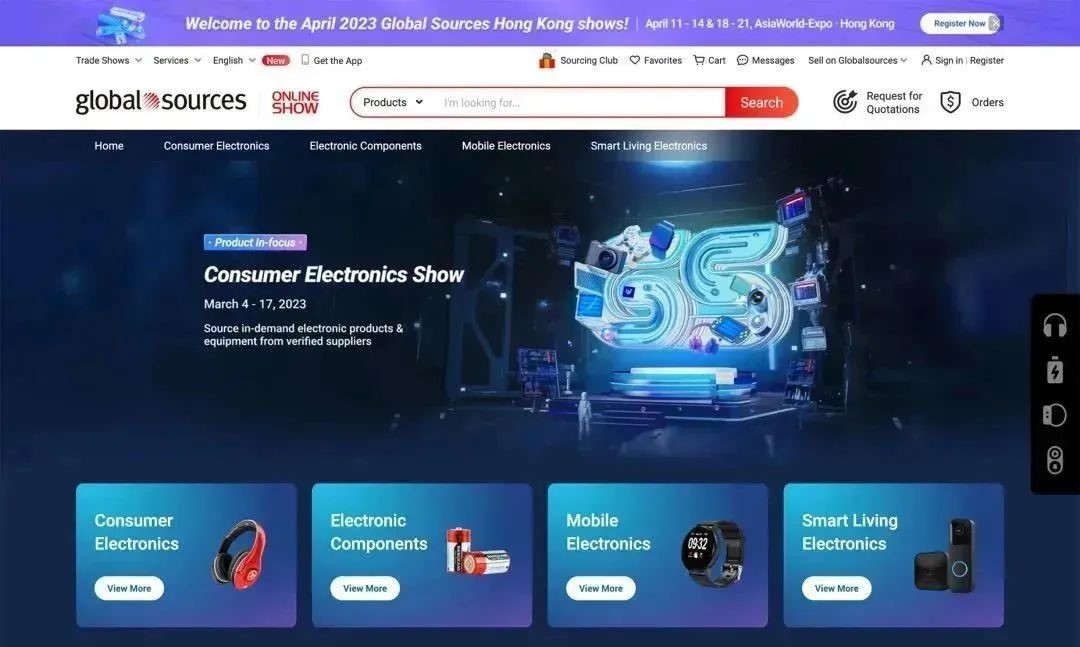The width and height of the screenshot is (1080, 647).
Task: Close the top promotional banner
Action: click(x=995, y=23)
